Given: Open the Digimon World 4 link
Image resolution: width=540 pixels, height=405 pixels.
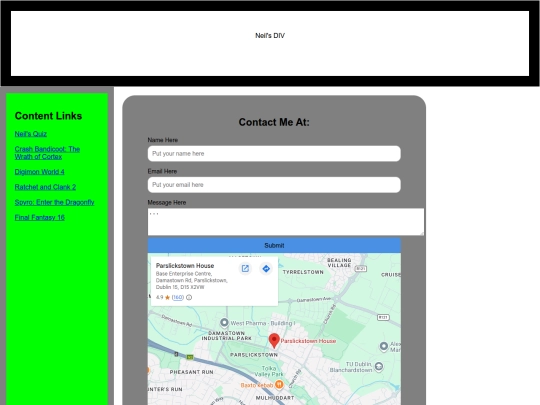Looking at the screenshot, I should coord(39,172).
